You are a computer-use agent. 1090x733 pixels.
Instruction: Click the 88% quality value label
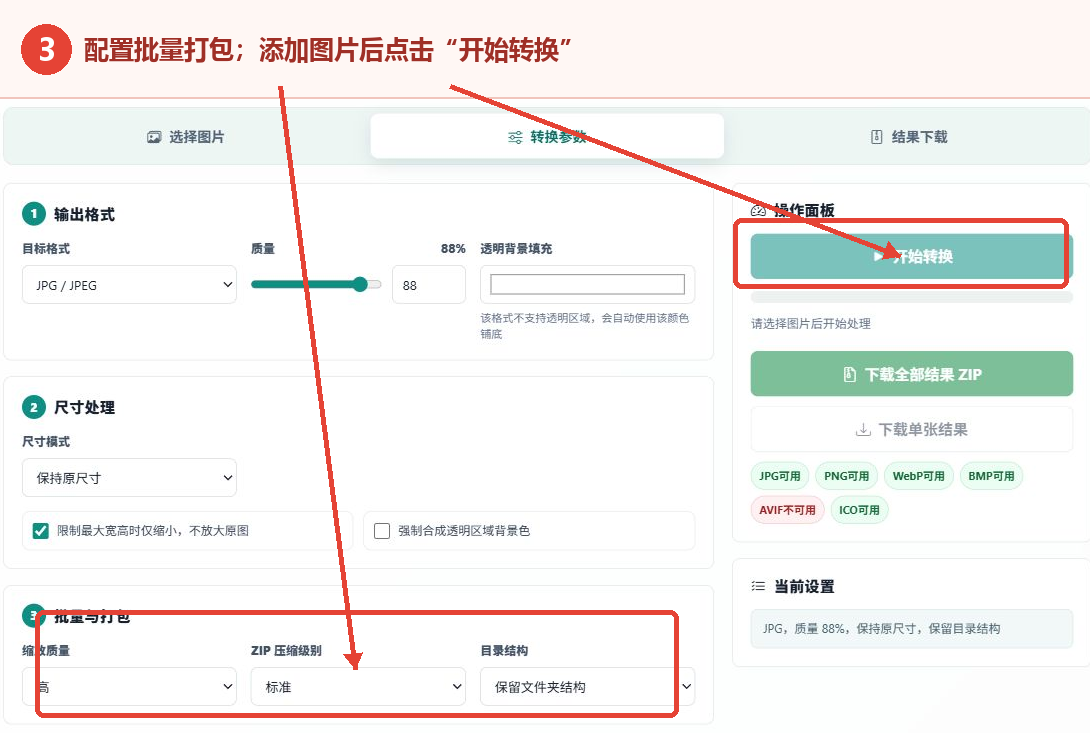pos(453,248)
